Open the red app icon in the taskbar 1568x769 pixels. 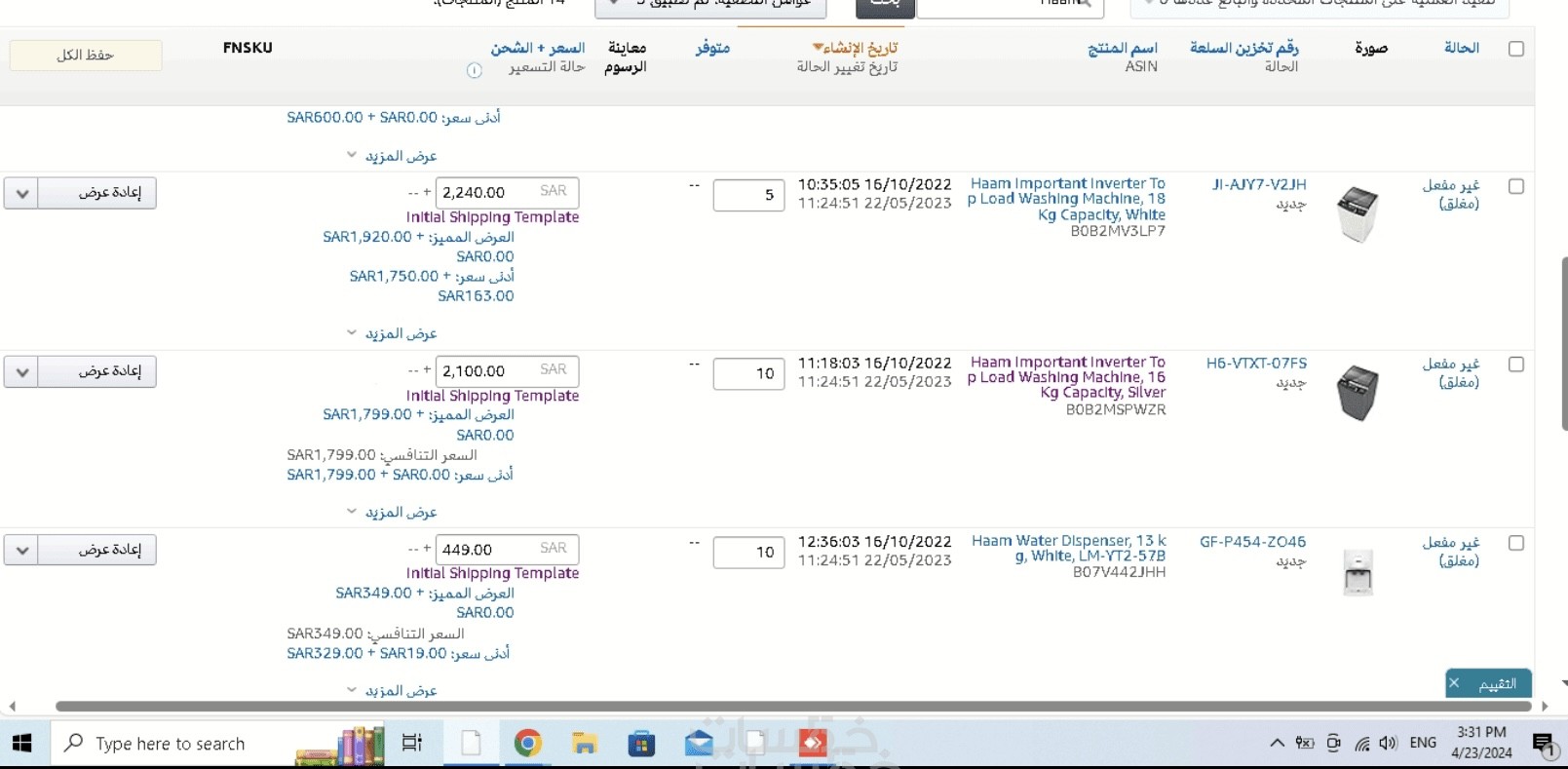[x=812, y=744]
